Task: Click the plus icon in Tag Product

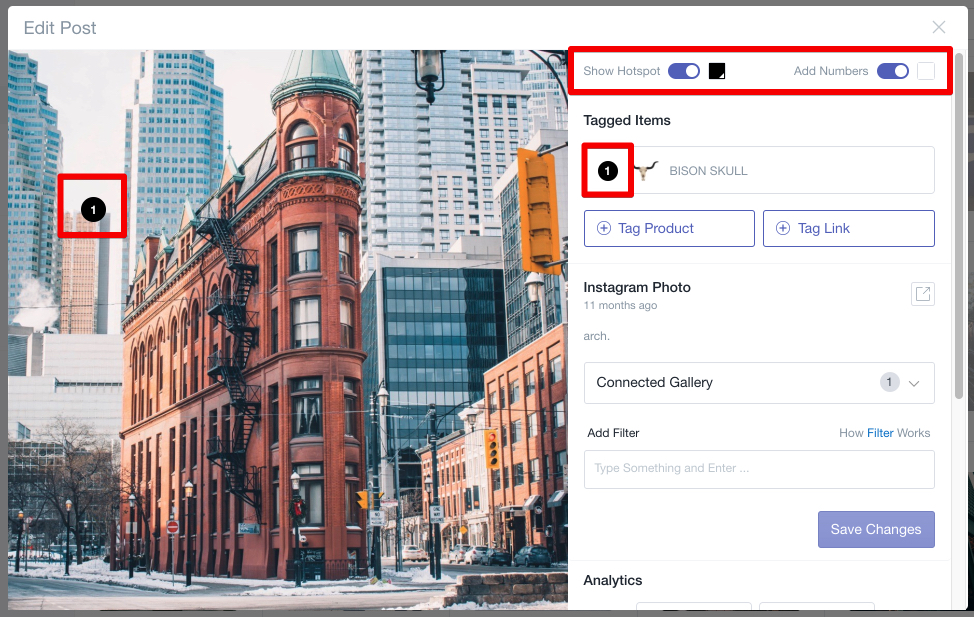Action: pyautogui.click(x=604, y=228)
